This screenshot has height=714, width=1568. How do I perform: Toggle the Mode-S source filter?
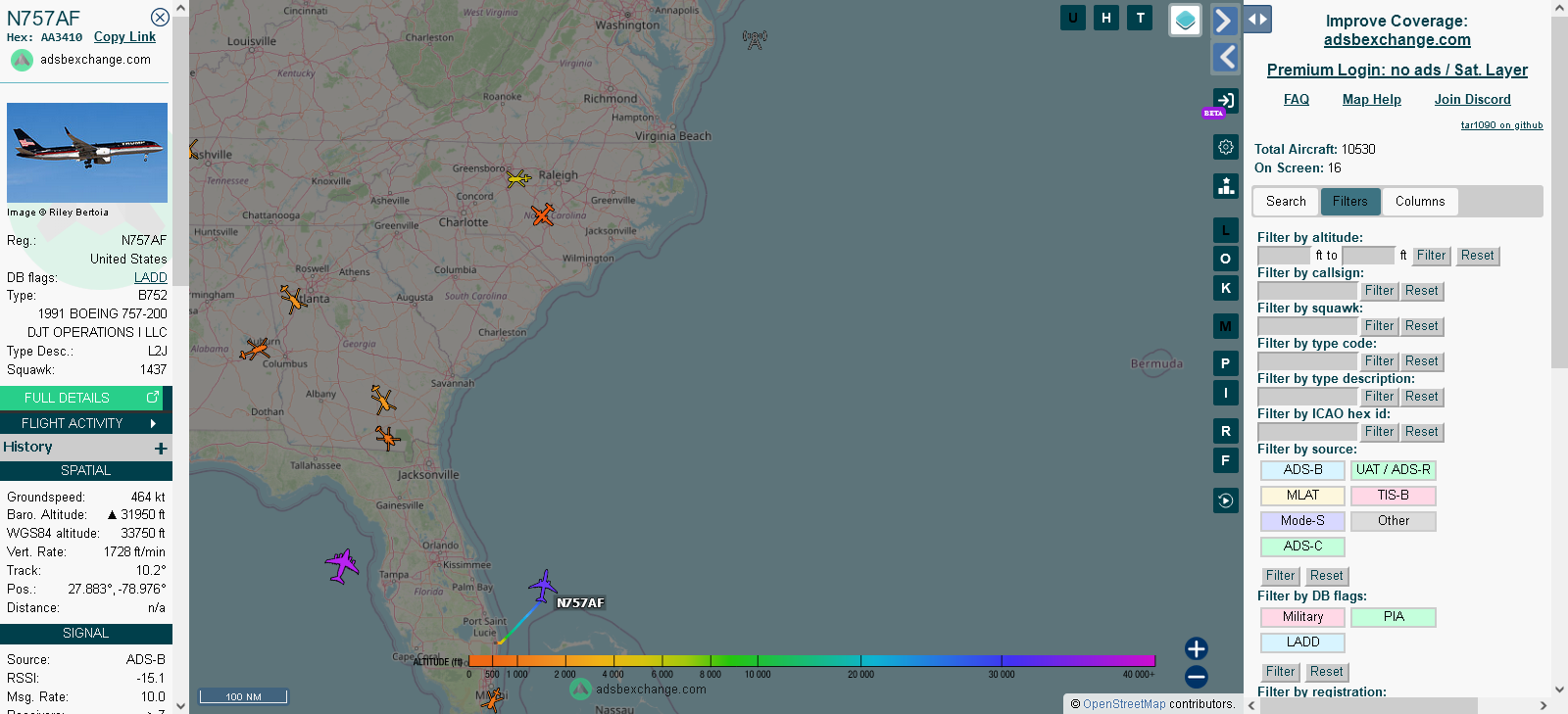1302,521
